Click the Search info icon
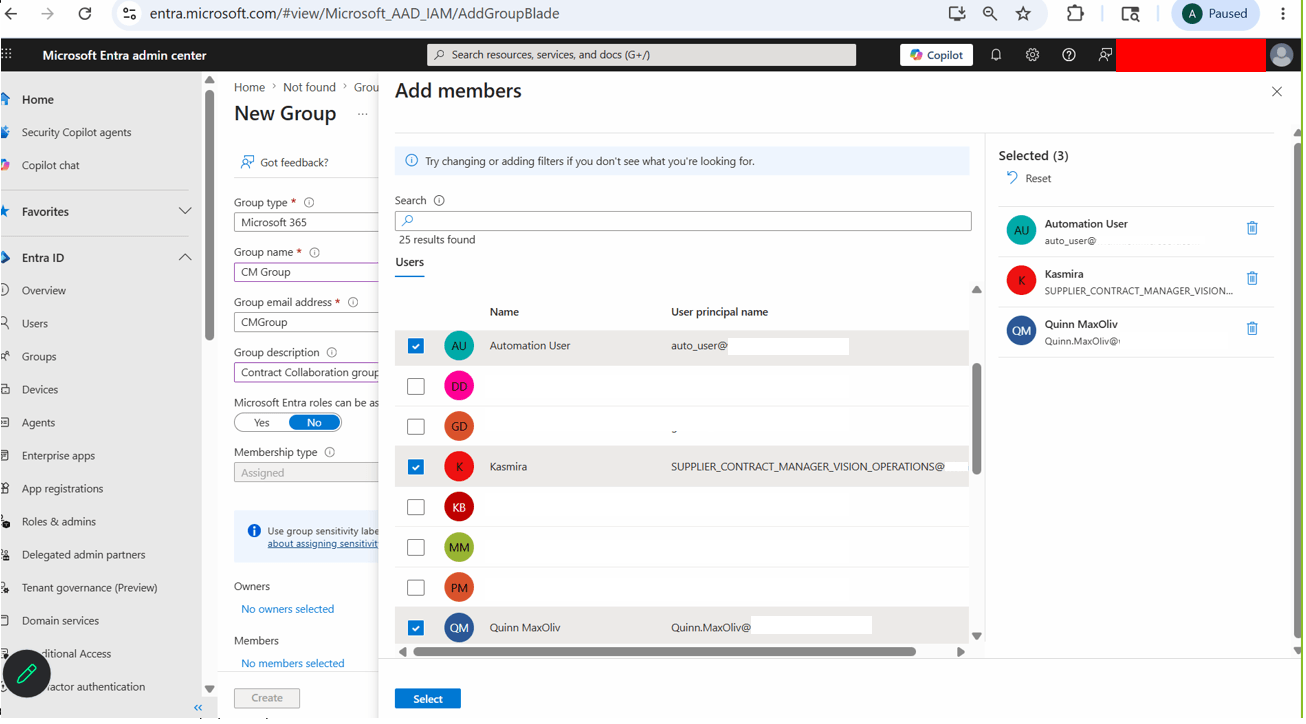The height and width of the screenshot is (724, 1306). (x=439, y=201)
